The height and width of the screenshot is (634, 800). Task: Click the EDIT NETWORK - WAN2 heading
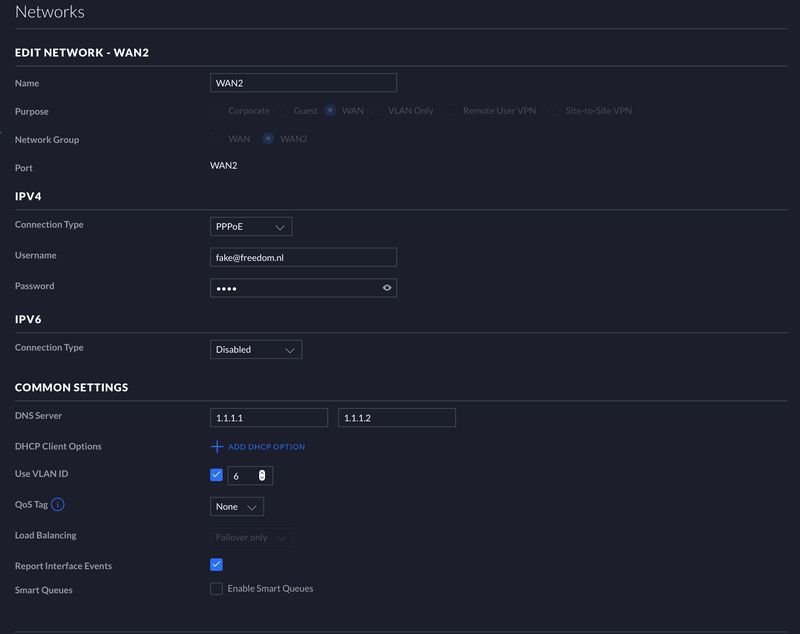[82, 53]
